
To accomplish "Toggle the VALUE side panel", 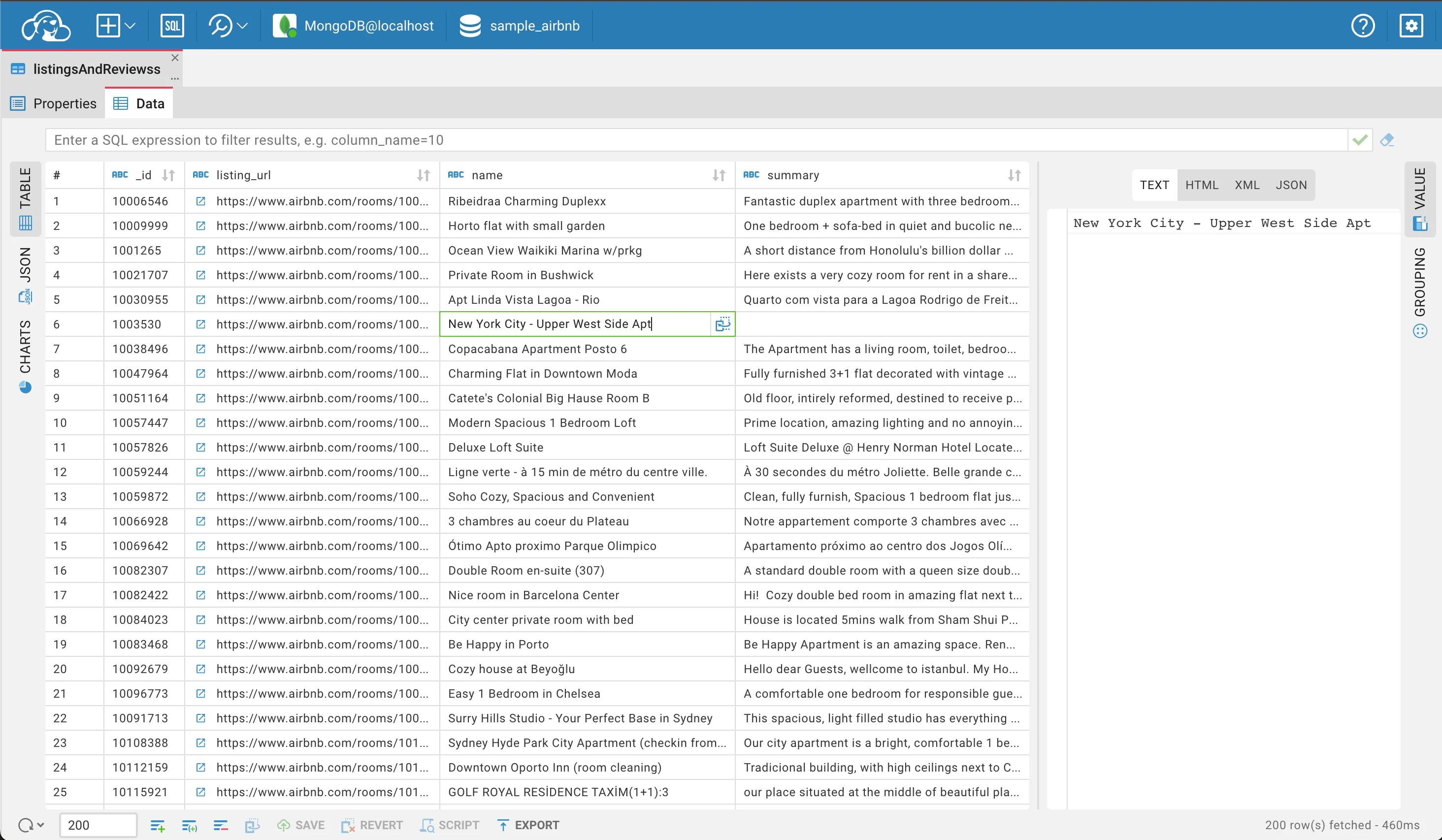I will (1420, 198).
